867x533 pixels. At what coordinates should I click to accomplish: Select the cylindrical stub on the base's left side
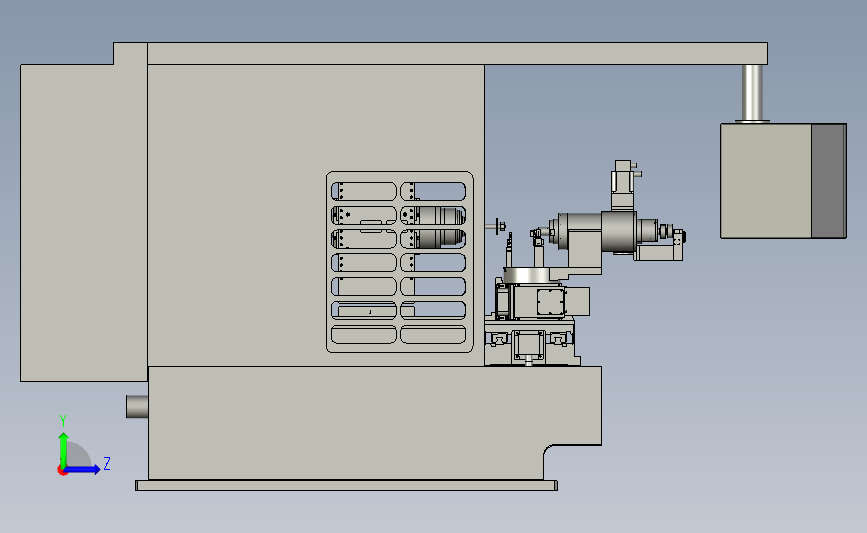tap(137, 406)
